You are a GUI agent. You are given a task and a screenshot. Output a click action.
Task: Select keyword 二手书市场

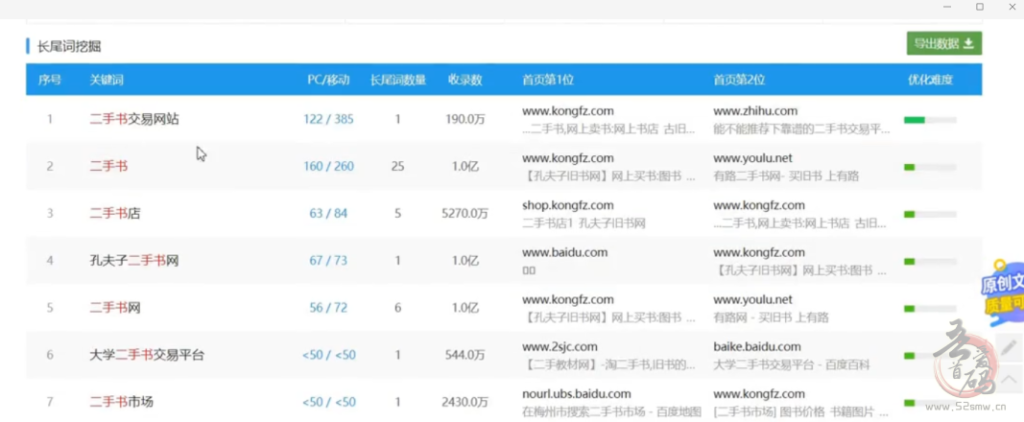(x=121, y=402)
